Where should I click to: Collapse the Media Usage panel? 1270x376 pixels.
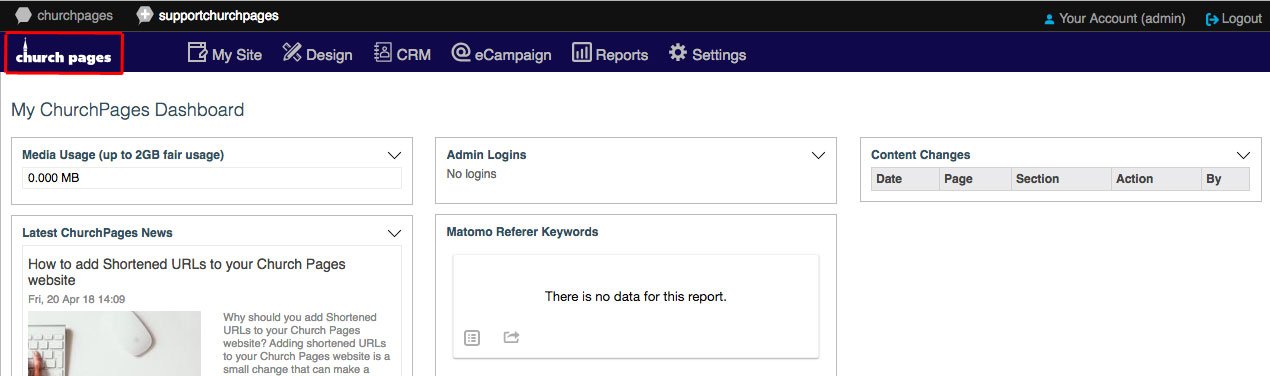click(x=394, y=155)
